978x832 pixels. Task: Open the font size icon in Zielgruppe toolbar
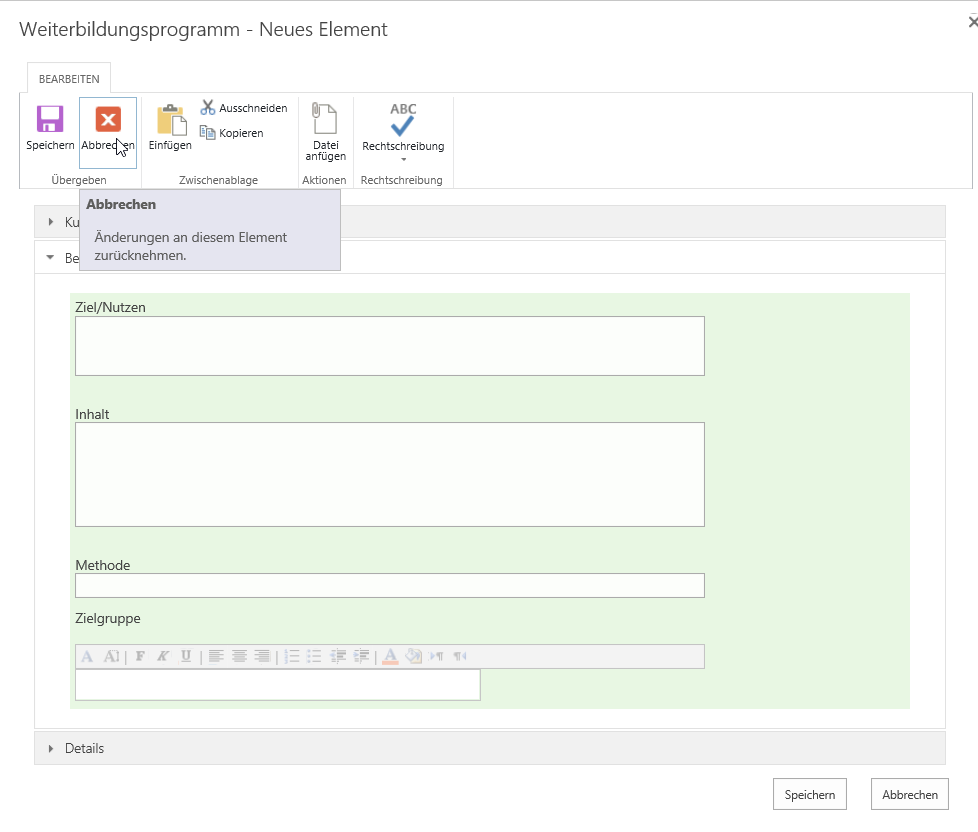point(111,656)
